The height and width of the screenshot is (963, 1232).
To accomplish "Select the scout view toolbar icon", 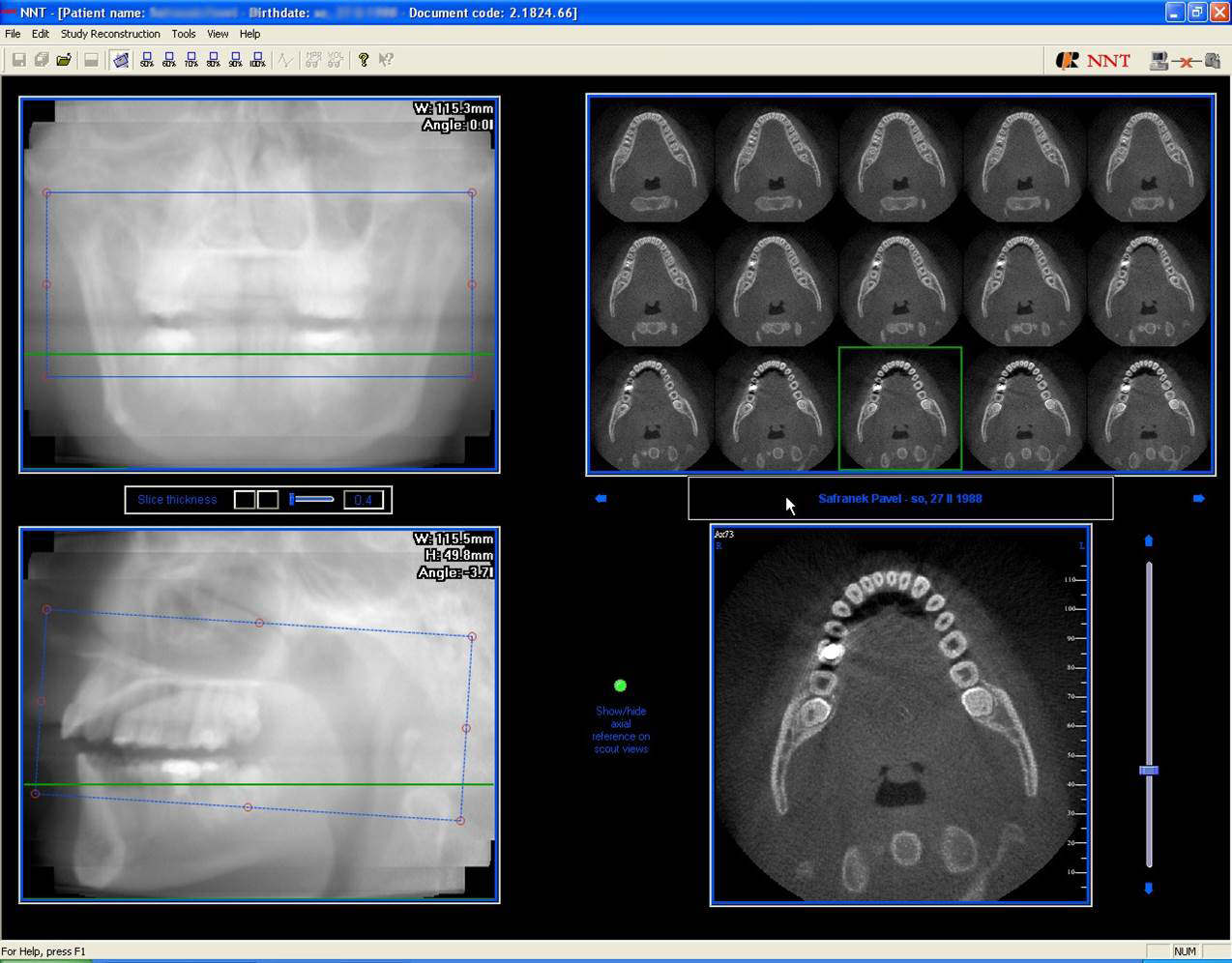I will click(x=121, y=60).
